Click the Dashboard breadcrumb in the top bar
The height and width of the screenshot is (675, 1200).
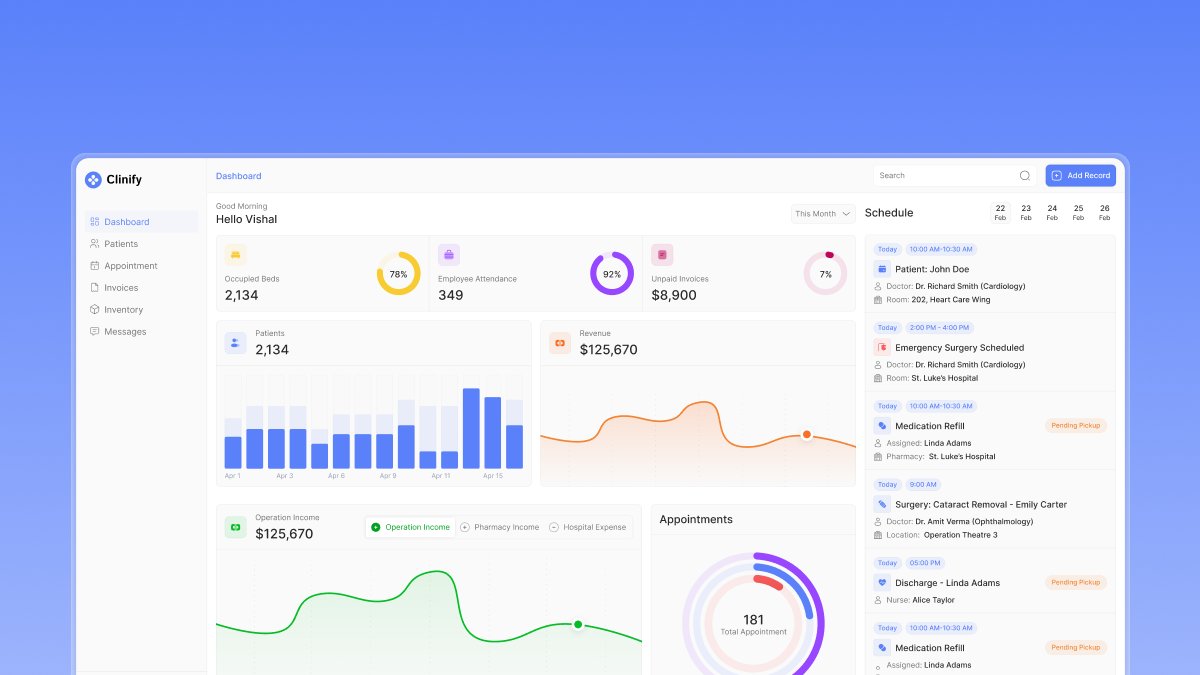[238, 176]
